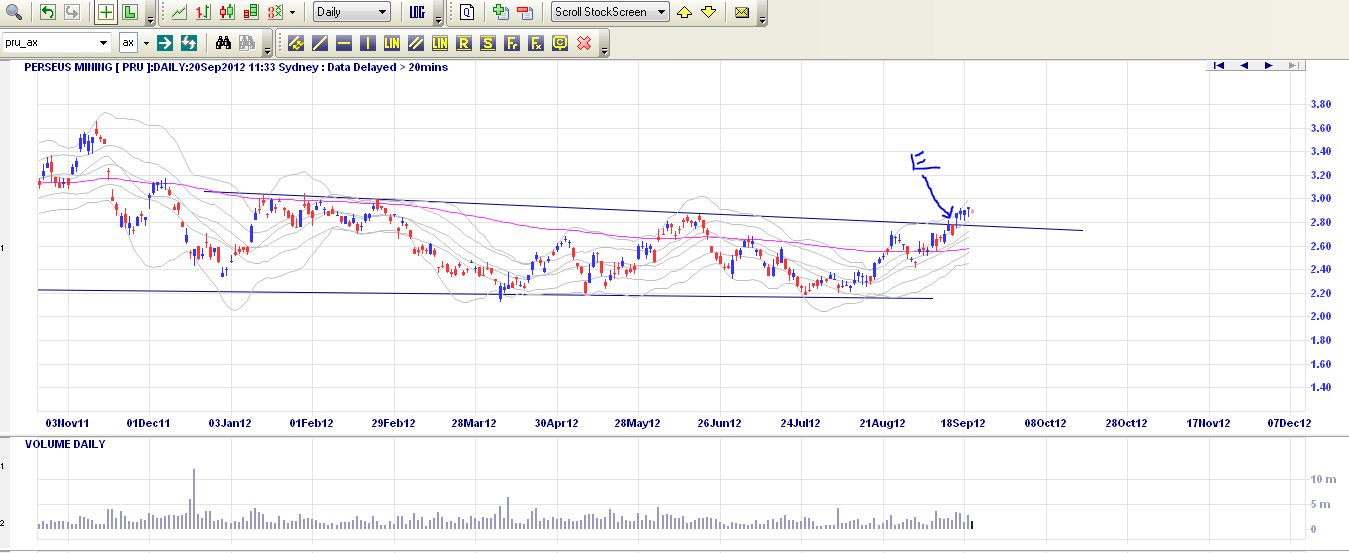
Task: Click the pru_ax symbol input field
Action: click(x=48, y=43)
